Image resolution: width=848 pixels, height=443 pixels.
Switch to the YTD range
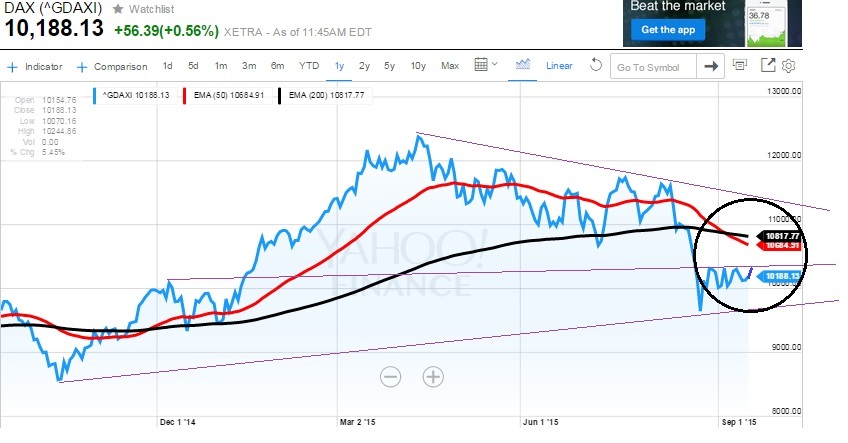[309, 67]
